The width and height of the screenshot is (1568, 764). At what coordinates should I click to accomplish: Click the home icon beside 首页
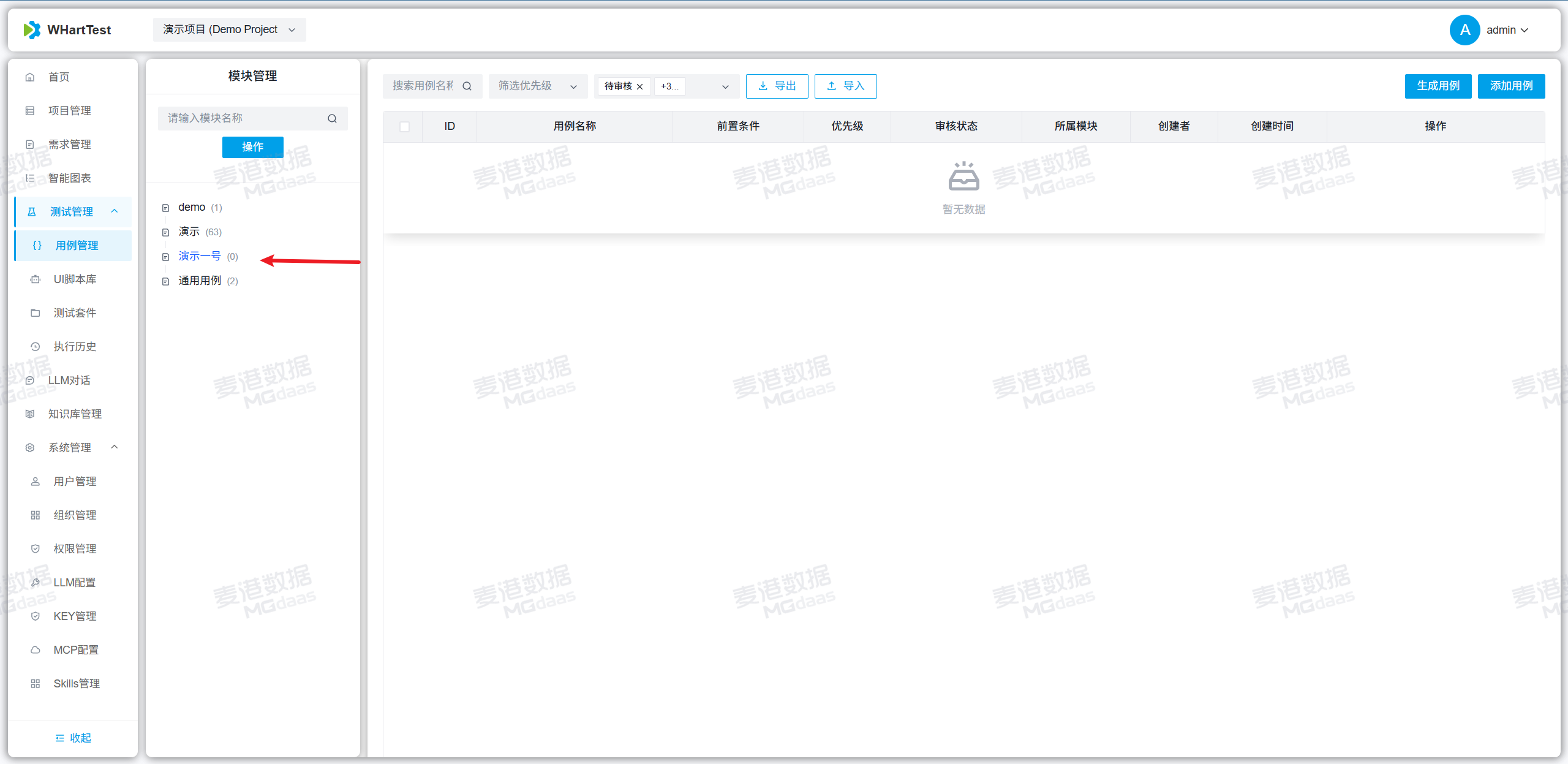pos(30,77)
